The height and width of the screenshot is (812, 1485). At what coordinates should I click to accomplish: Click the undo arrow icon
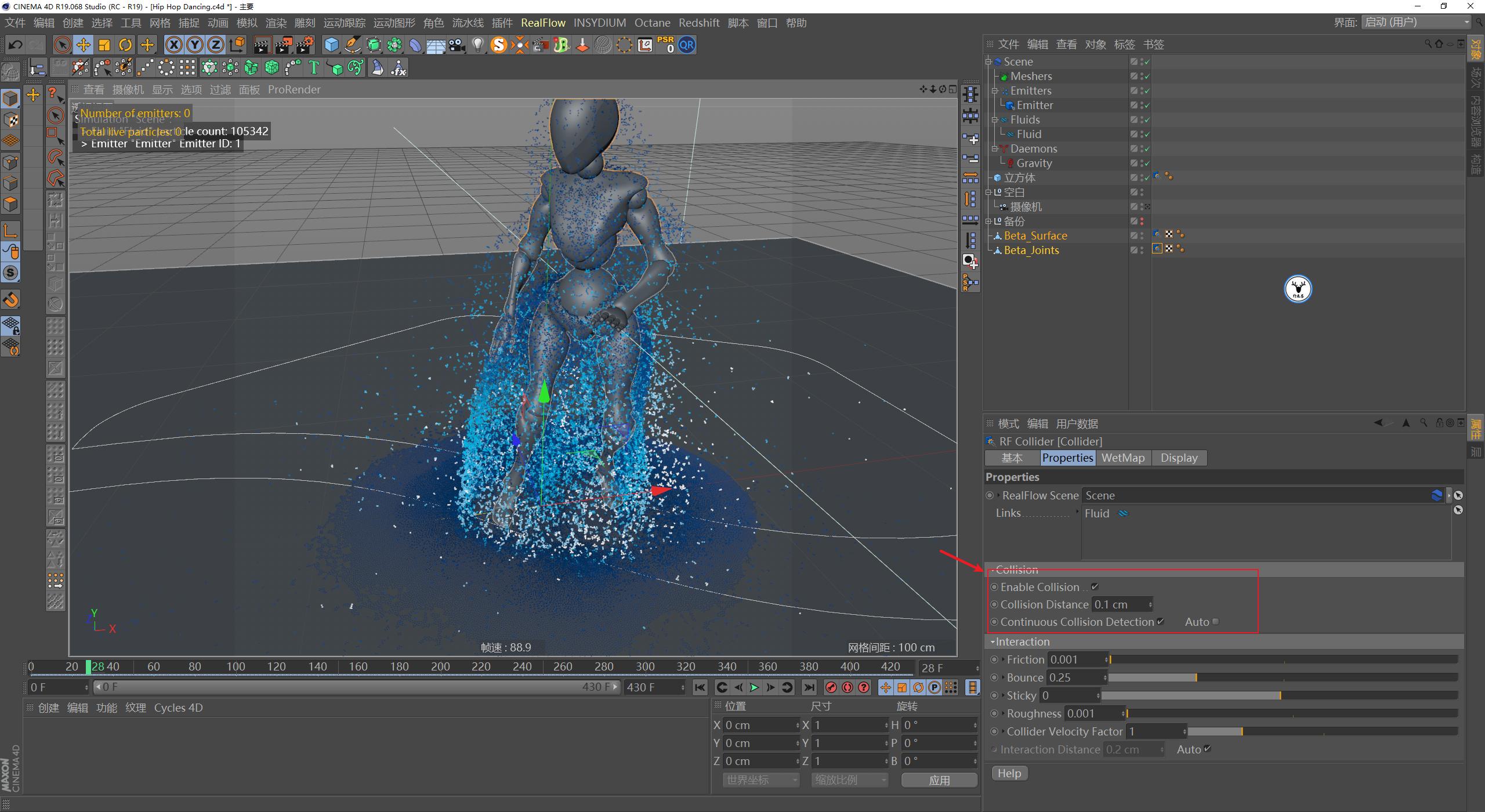coord(15,45)
